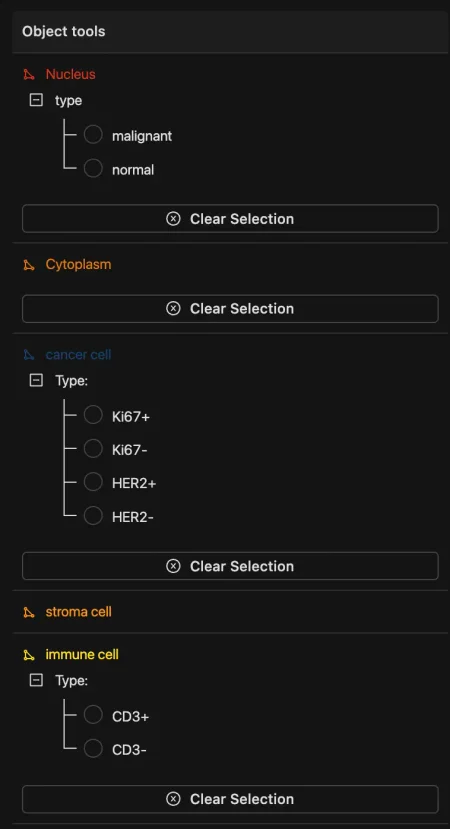
Task: Choose the malignant nucleus type radio
Action: pos(93,135)
